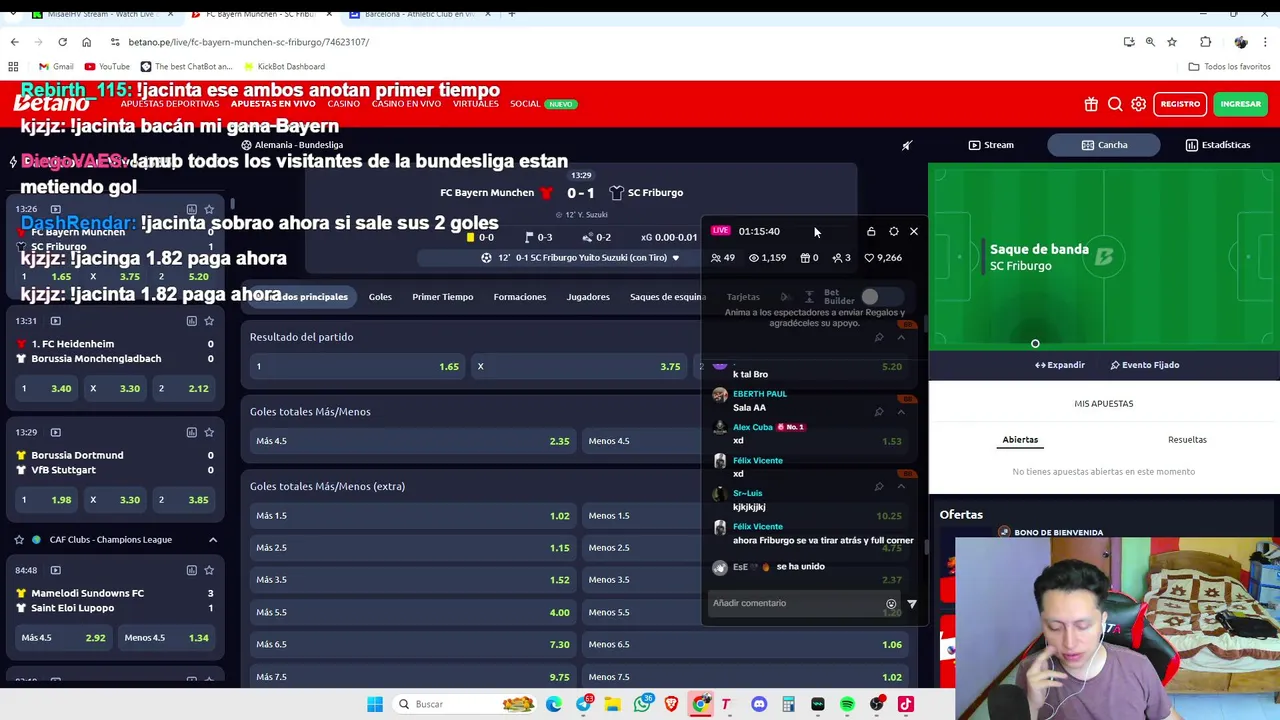Open the Formaciones tab
This screenshot has height=720, width=1280.
point(519,297)
